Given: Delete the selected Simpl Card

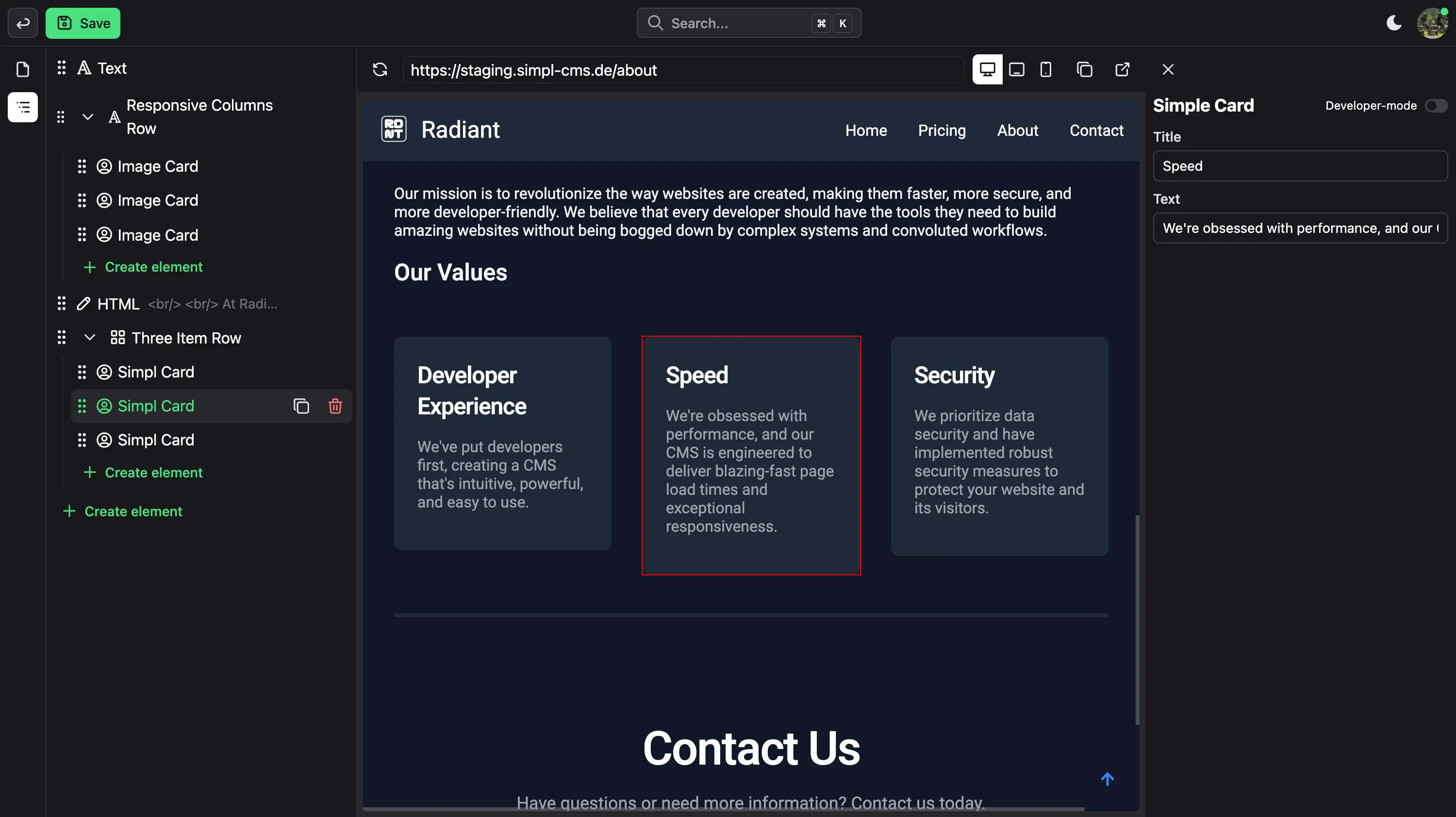Looking at the screenshot, I should click(335, 406).
